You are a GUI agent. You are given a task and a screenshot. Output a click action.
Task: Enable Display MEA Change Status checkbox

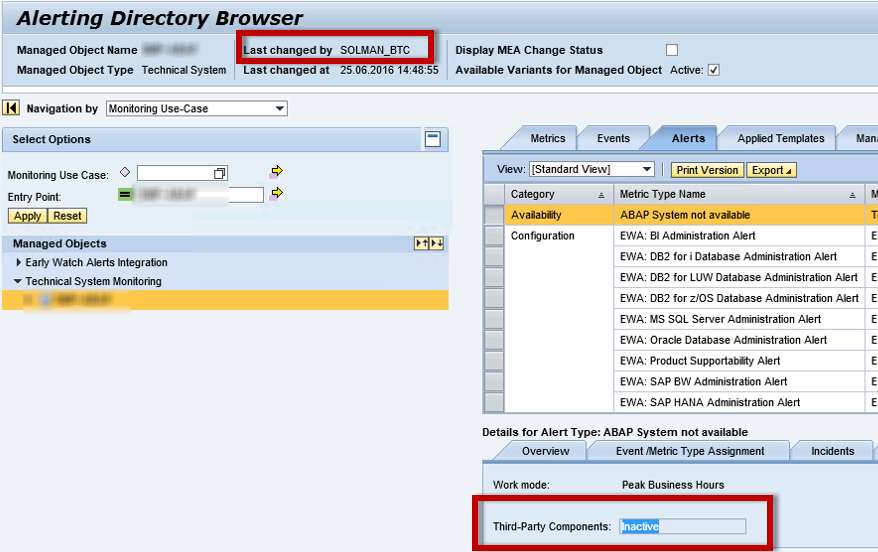672,50
